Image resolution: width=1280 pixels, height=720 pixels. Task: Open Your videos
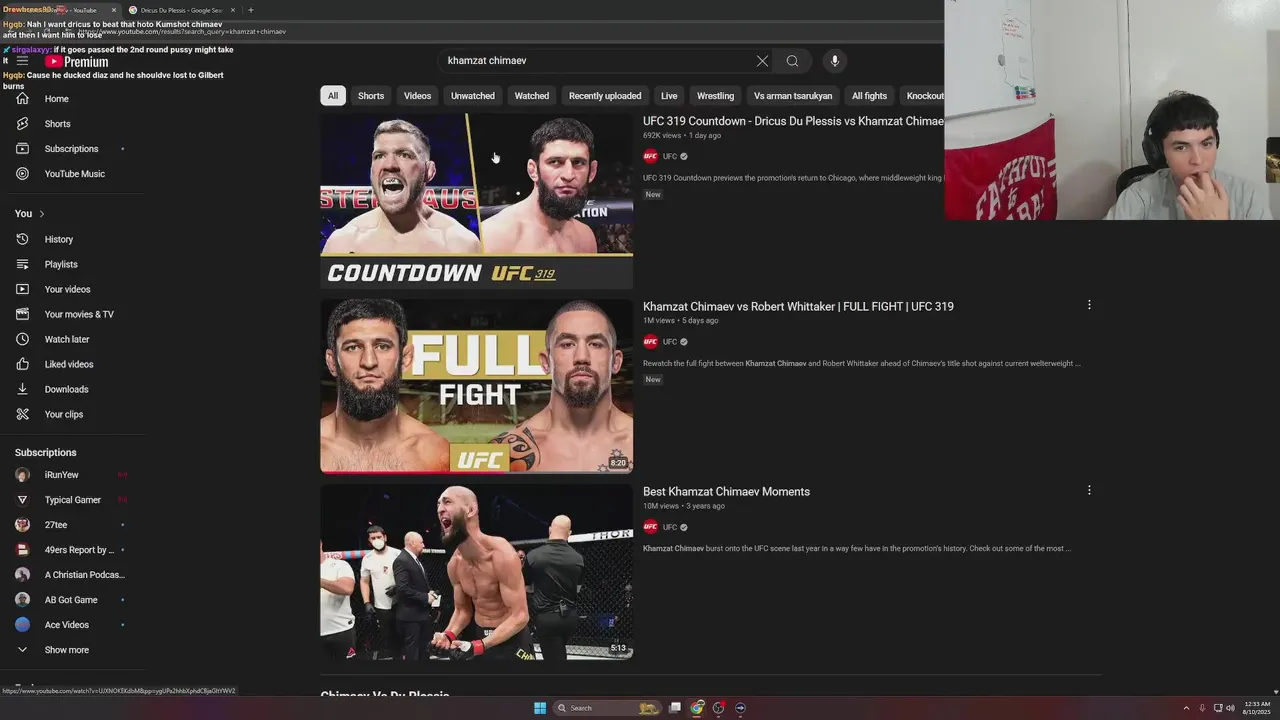point(72,290)
